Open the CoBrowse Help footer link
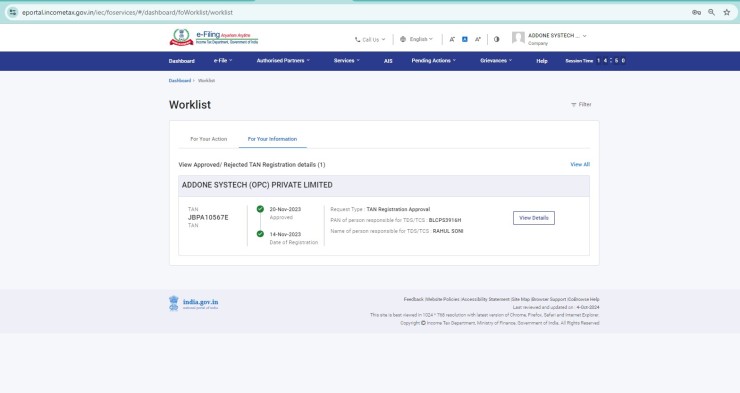Image resolution: width=740 pixels, height=393 pixels. tap(584, 299)
